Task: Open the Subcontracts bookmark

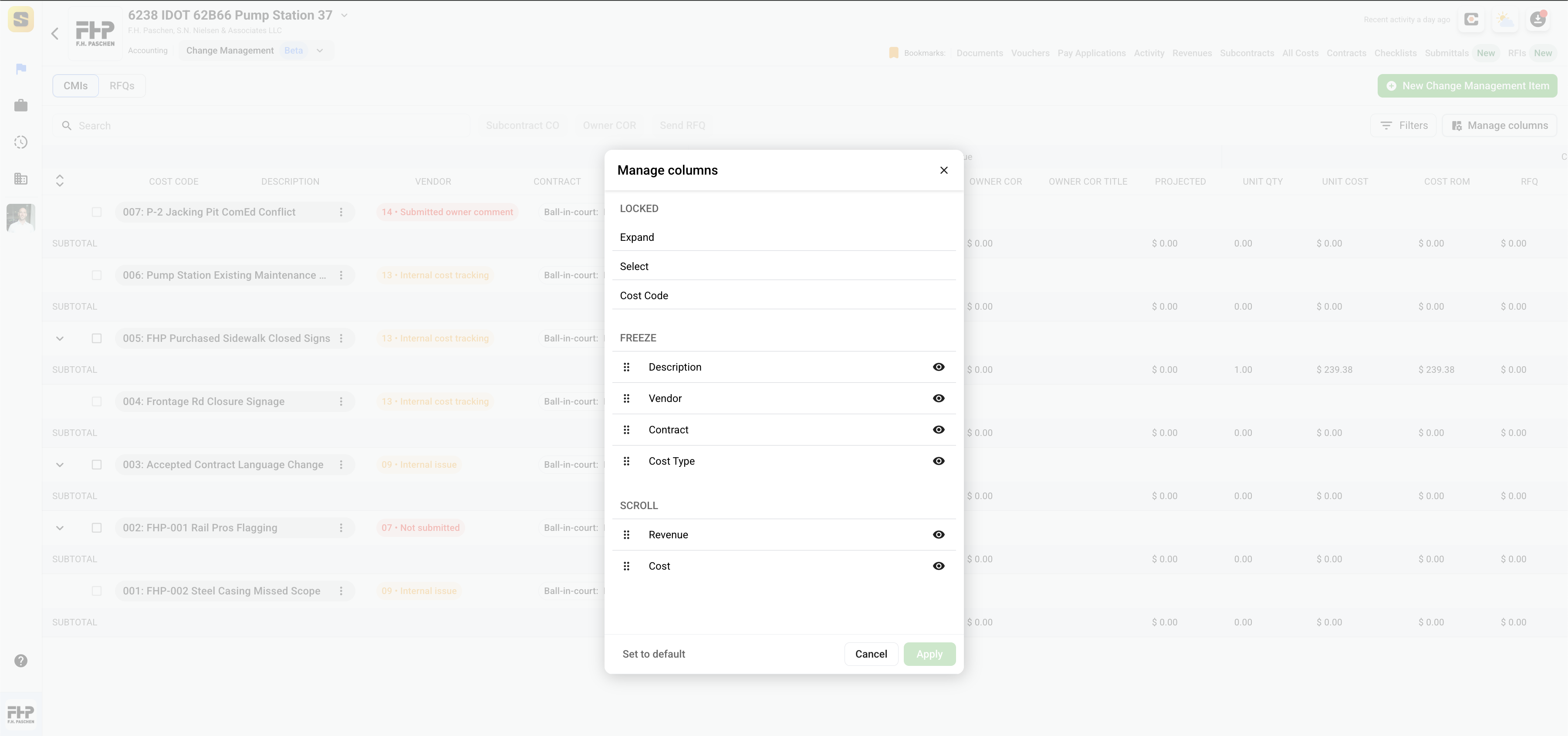Action: point(1247,53)
